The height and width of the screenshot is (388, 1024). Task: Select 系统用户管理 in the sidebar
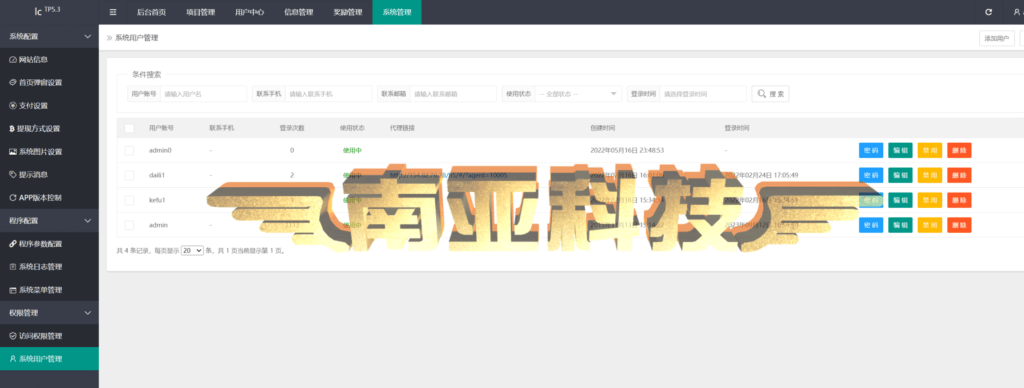[x=49, y=359]
